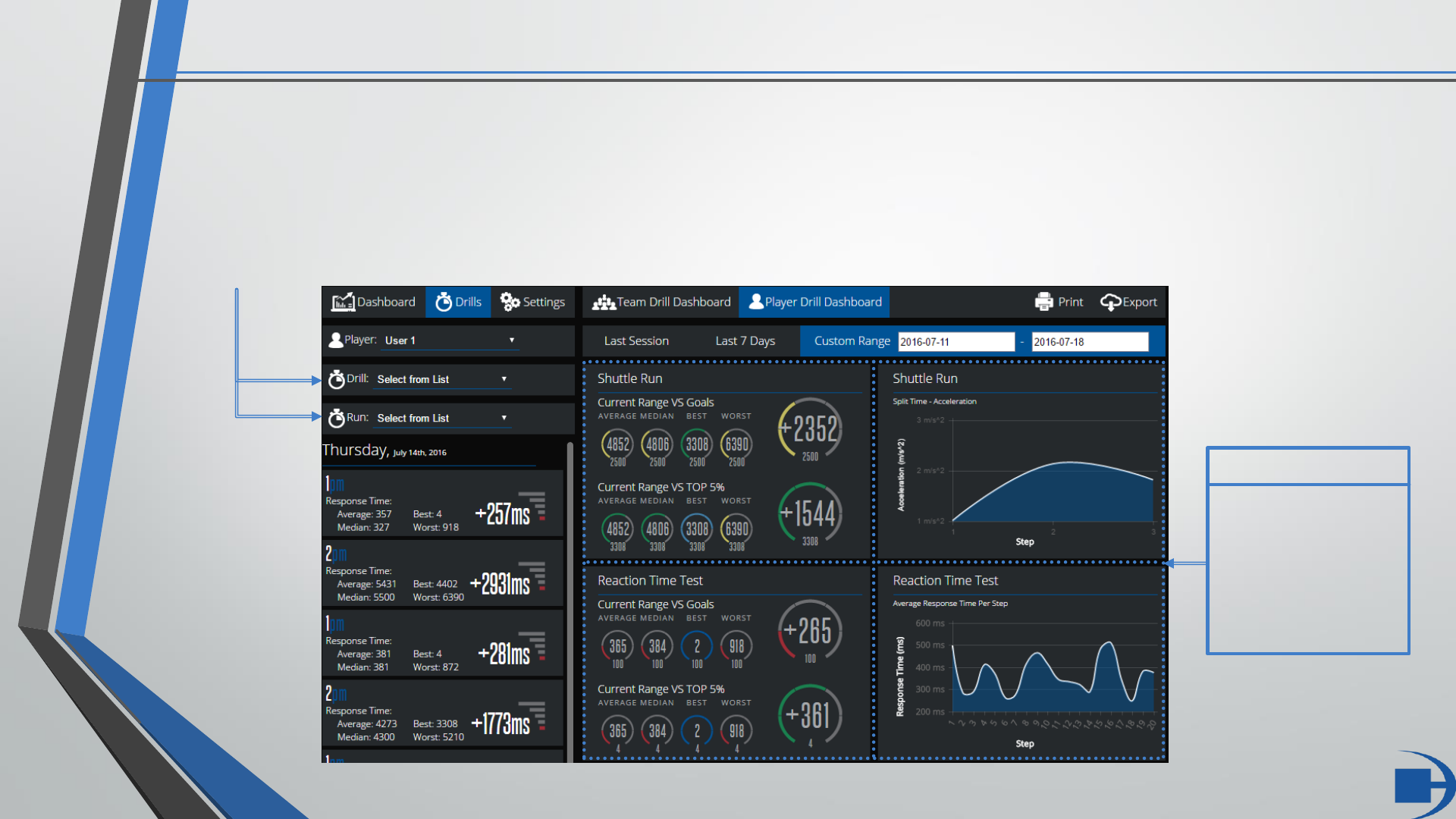This screenshot has width=1456, height=819.
Task: Open the 1pm session with +257ms
Action: 442,504
